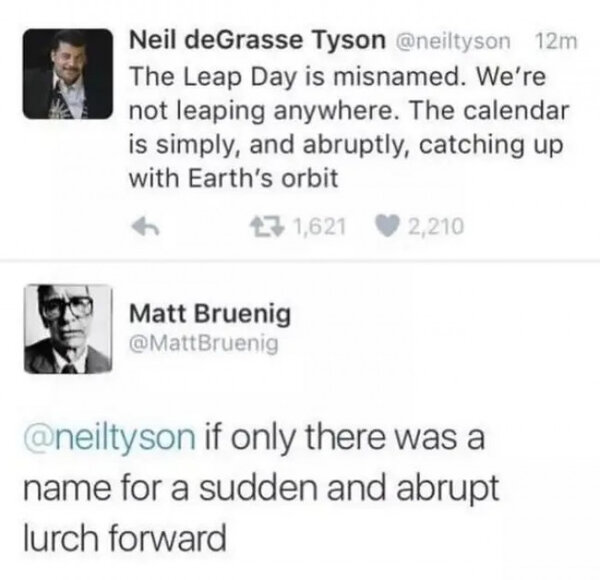Click the 12m timestamp on the tweet
This screenshot has width=600, height=580.
coord(551,42)
